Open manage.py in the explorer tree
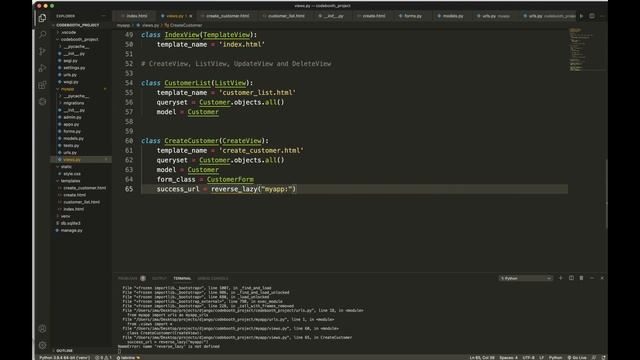The width and height of the screenshot is (640, 360). coord(71,230)
